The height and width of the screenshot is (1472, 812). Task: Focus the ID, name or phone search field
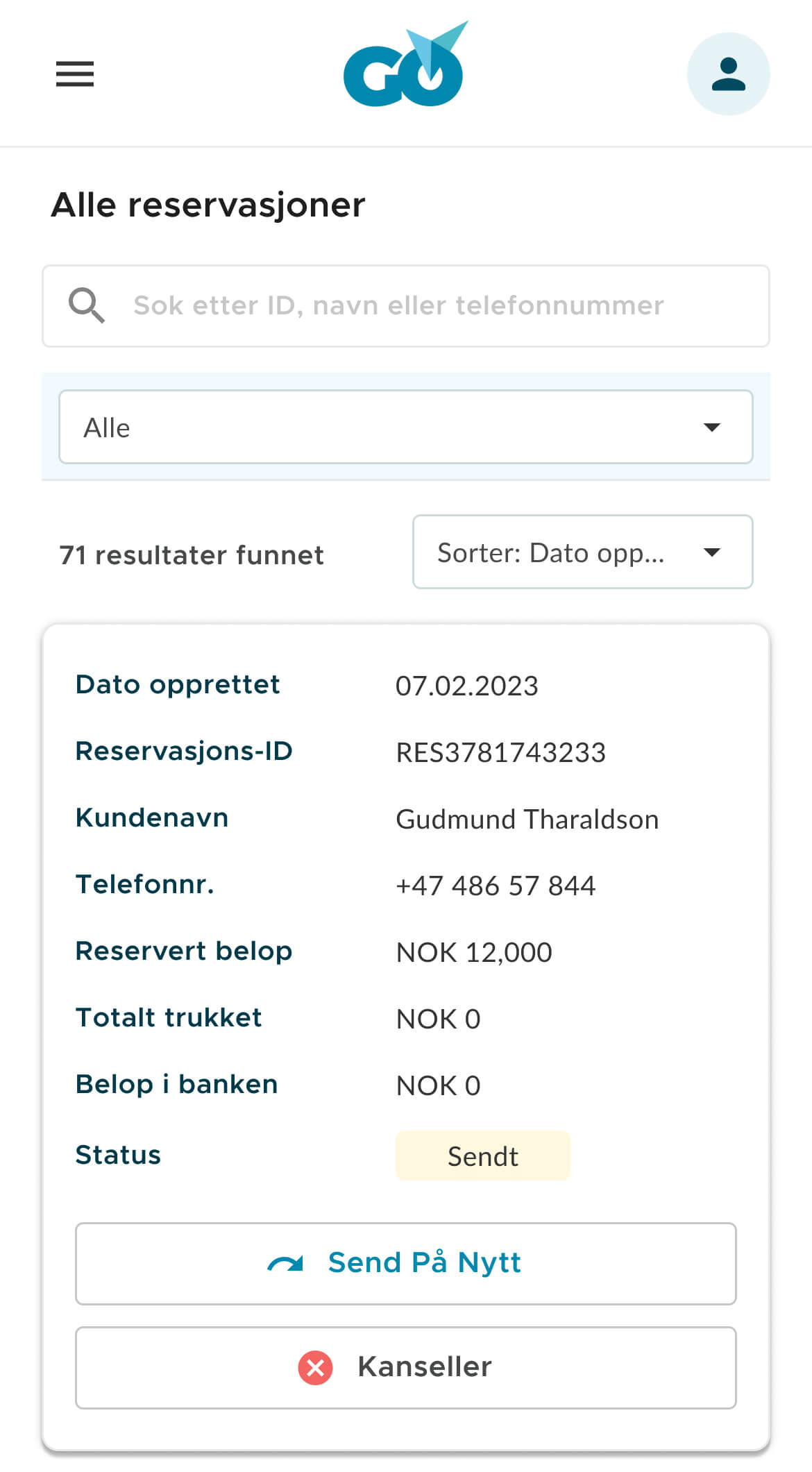(416, 305)
